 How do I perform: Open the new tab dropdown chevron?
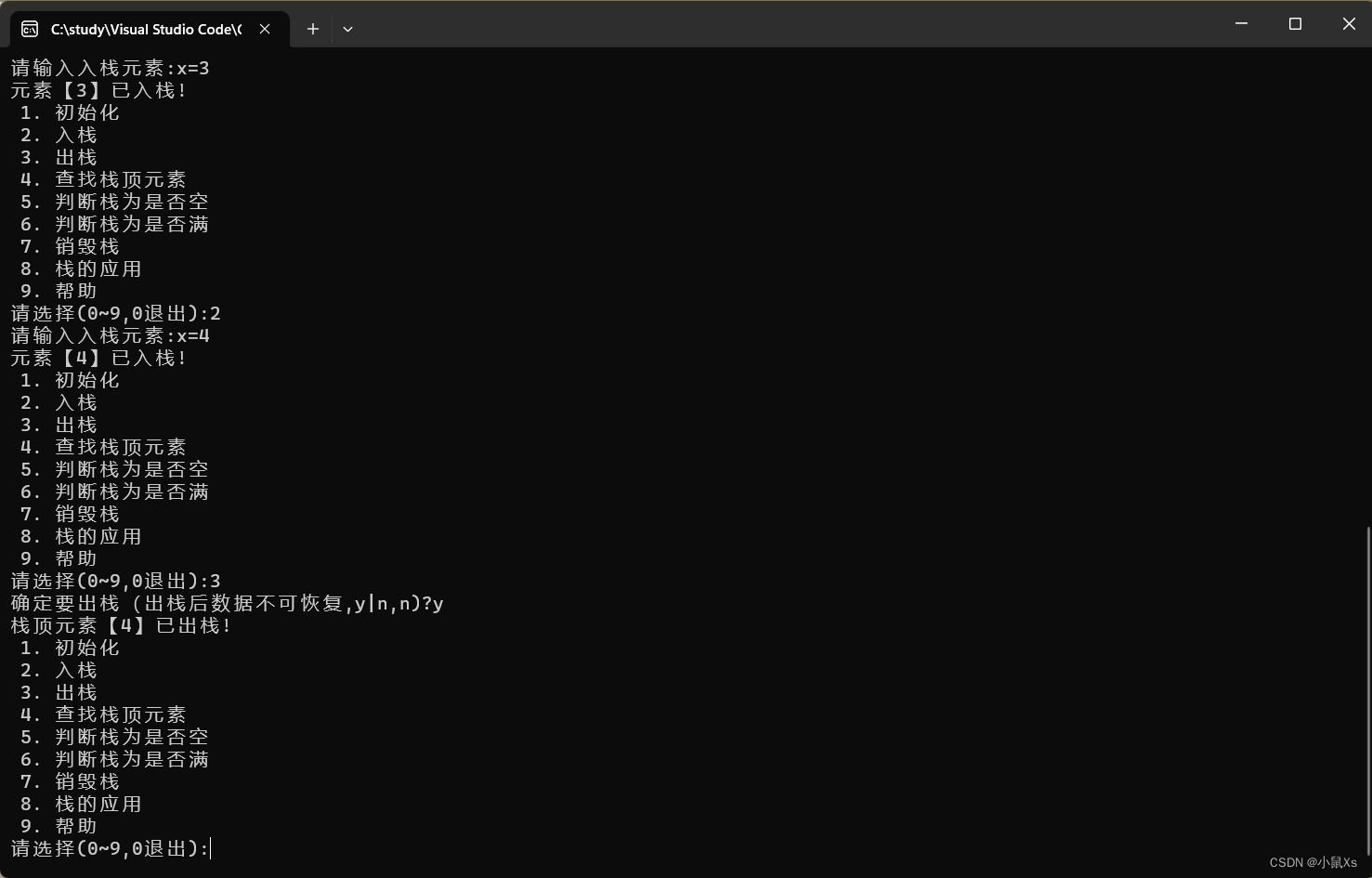pos(347,29)
